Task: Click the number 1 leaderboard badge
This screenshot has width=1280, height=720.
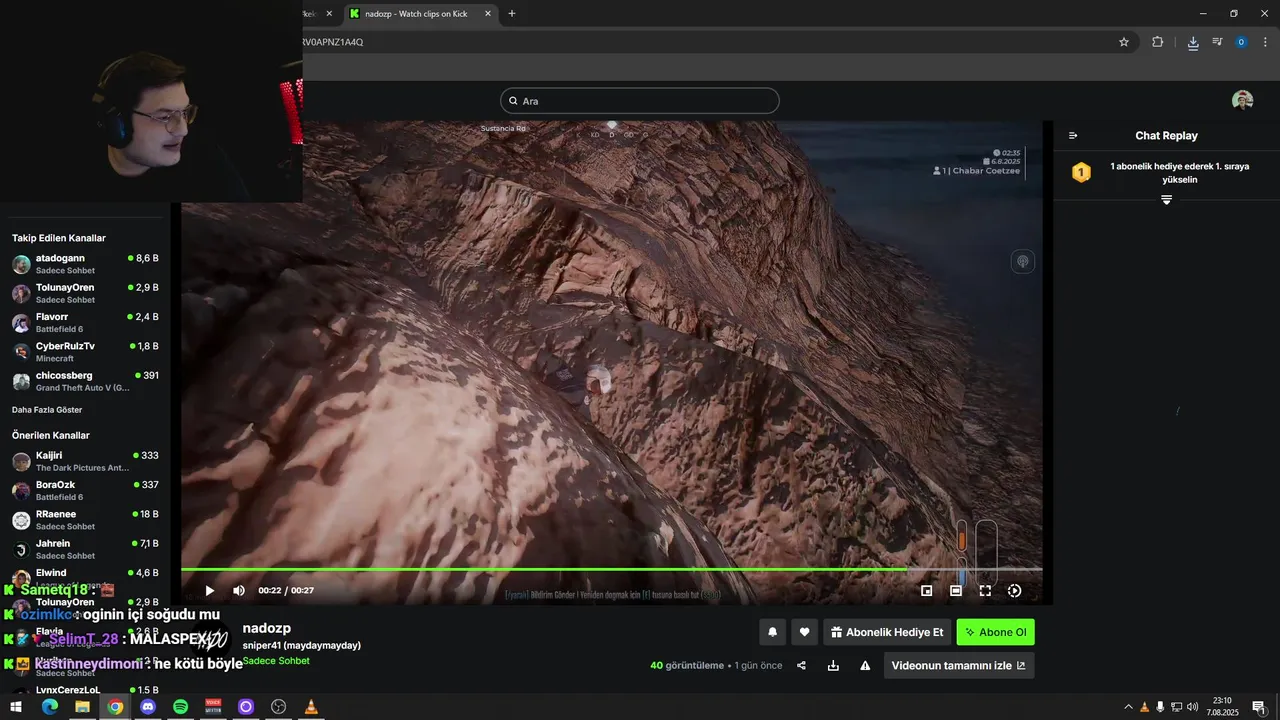Action: (1081, 172)
